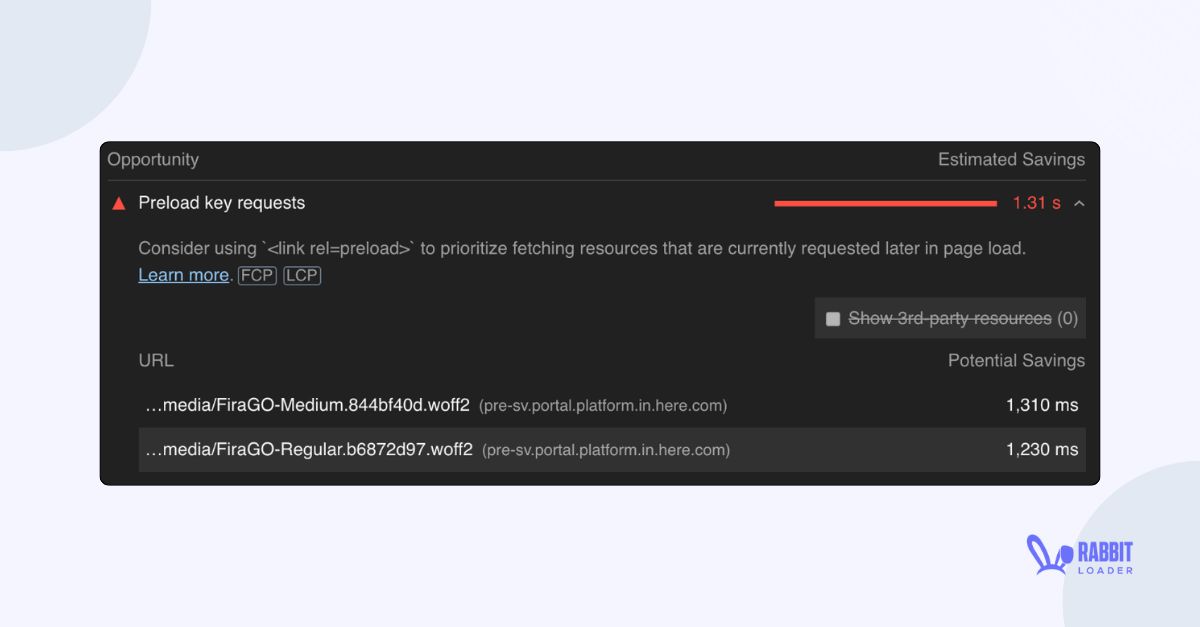
Task: Select the FCP metric badge
Action: [x=257, y=275]
